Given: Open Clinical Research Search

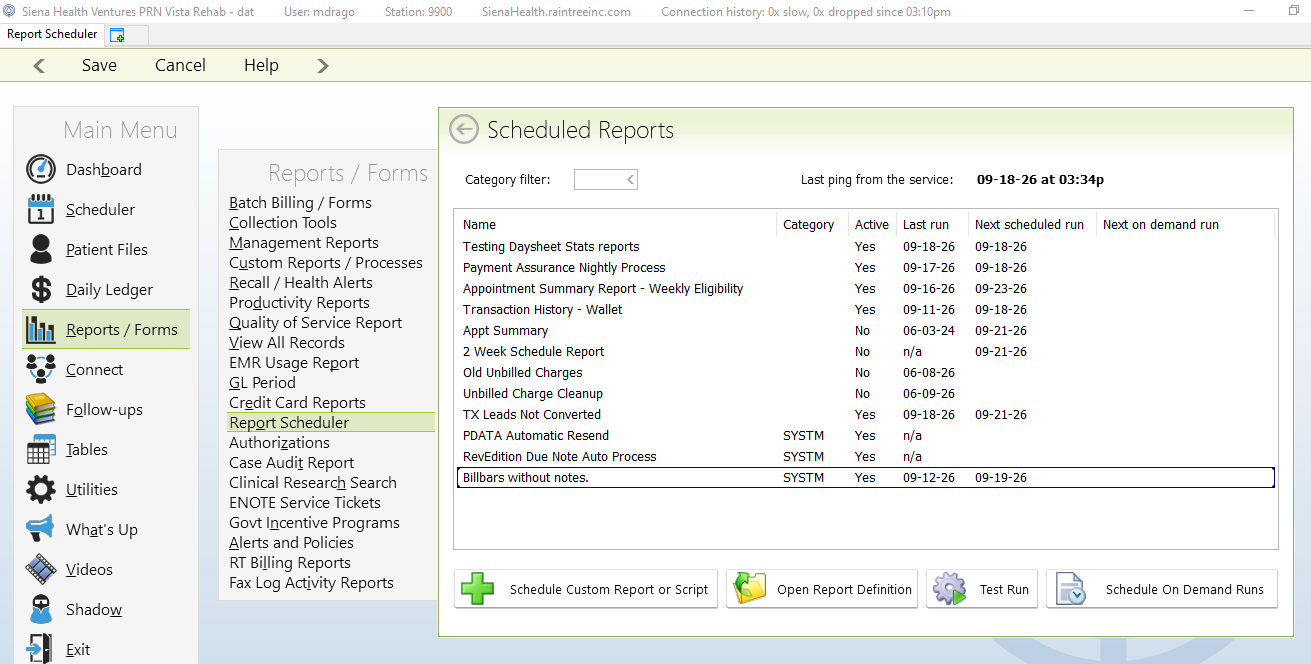Looking at the screenshot, I should (x=313, y=482).
